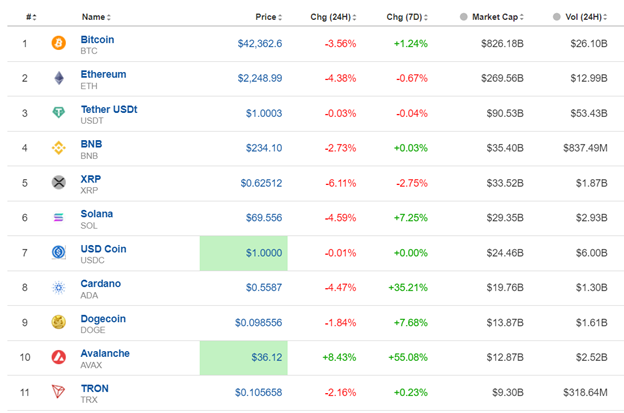The width and height of the screenshot is (624, 413).
Task: Click Solana price $69.556
Action: click(263, 218)
